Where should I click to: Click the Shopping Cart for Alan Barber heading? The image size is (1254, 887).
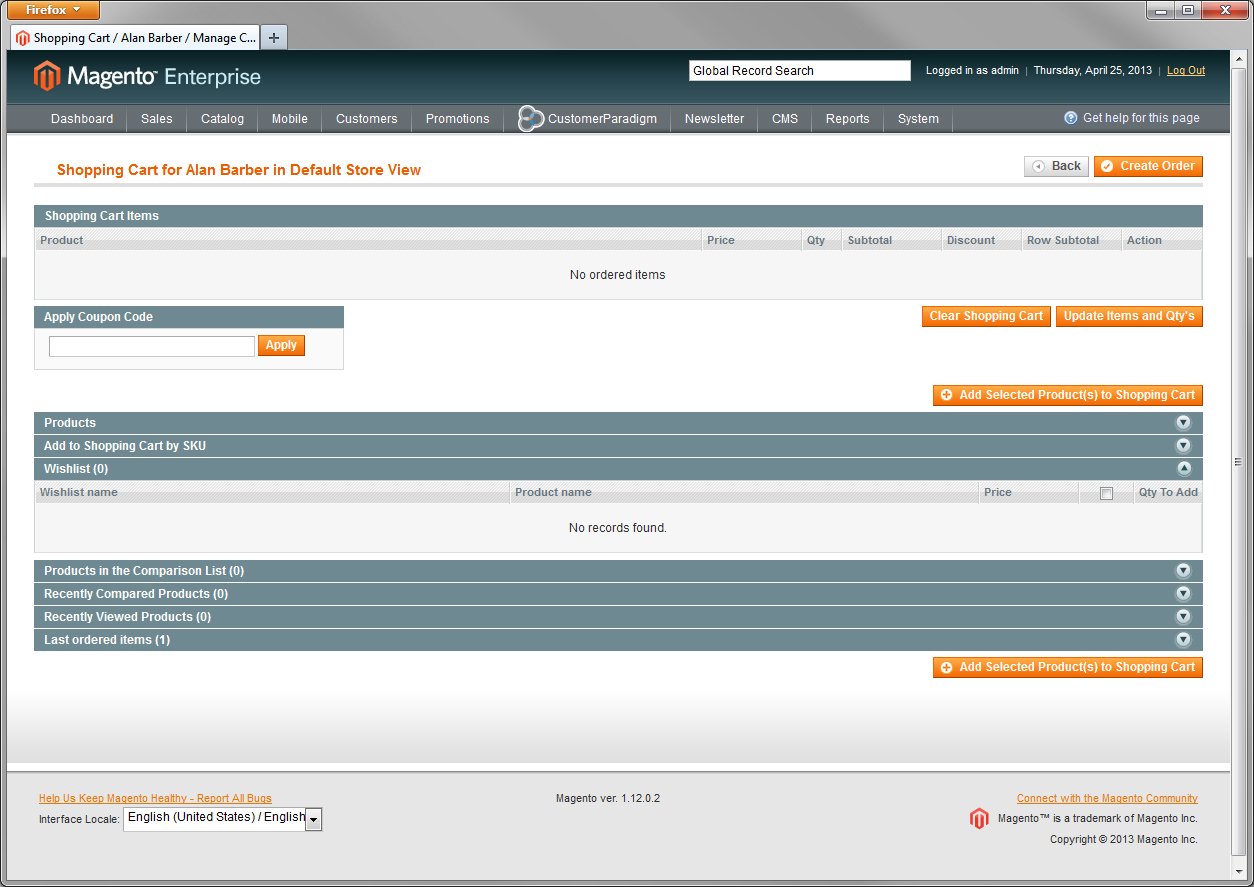[x=239, y=170]
